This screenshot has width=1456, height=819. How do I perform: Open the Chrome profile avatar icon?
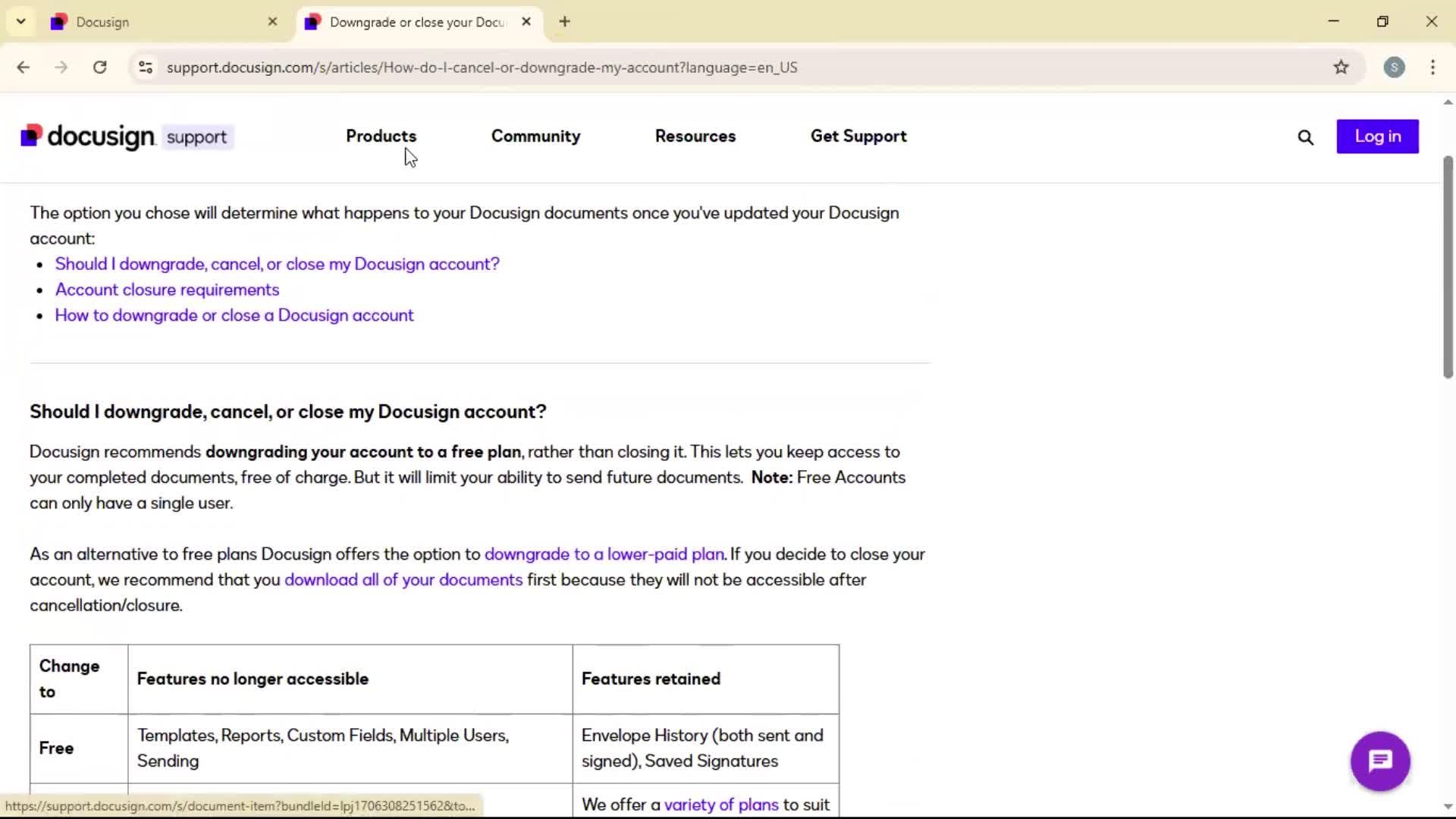[x=1394, y=67]
